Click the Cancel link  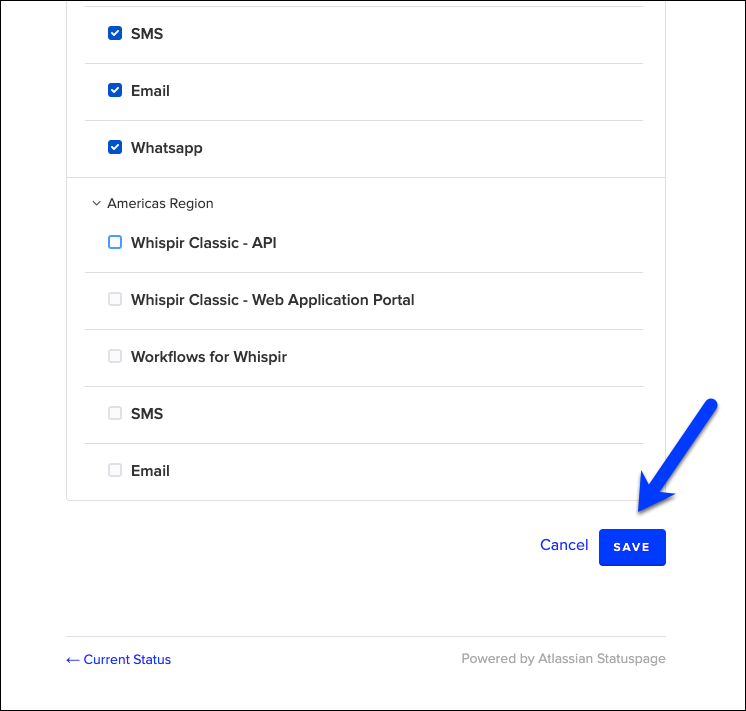564,545
